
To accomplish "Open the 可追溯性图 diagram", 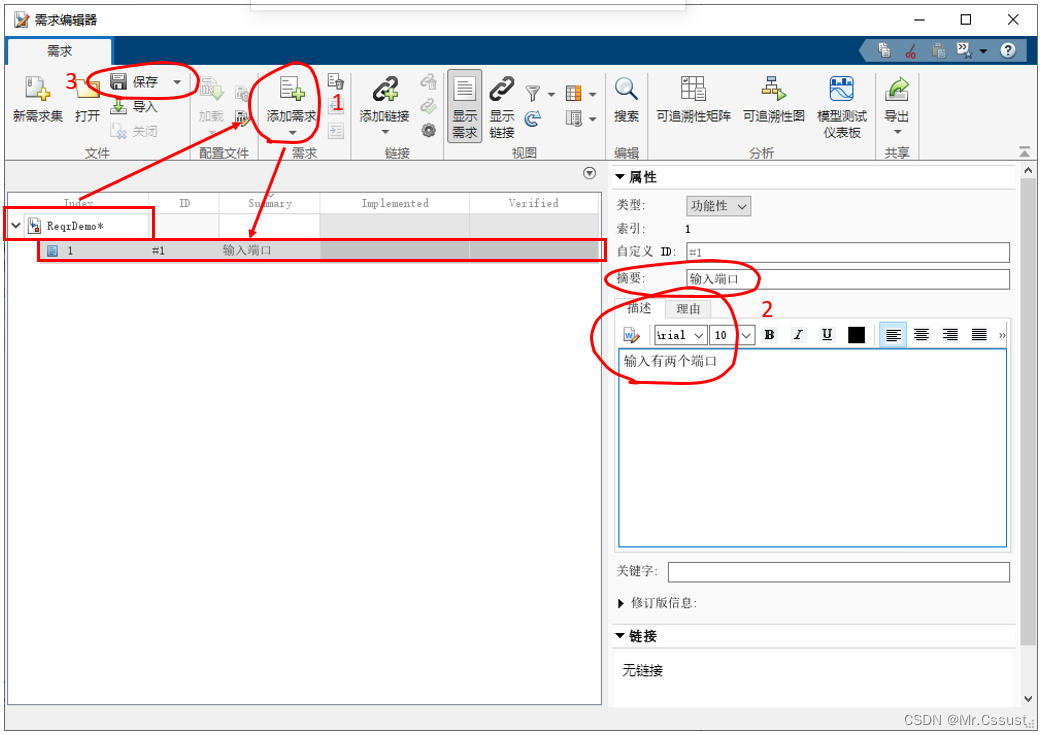I will point(773,90).
